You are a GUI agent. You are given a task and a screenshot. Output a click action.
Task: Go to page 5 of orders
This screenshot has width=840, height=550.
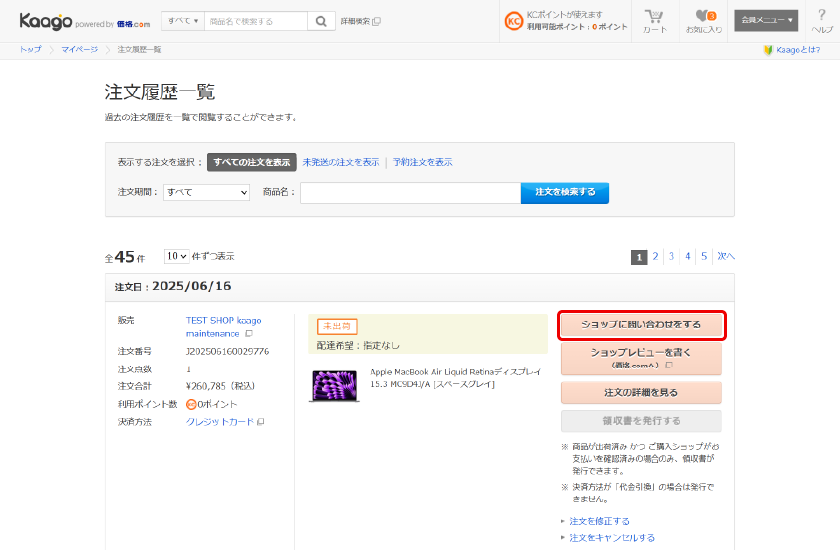pyautogui.click(x=704, y=257)
